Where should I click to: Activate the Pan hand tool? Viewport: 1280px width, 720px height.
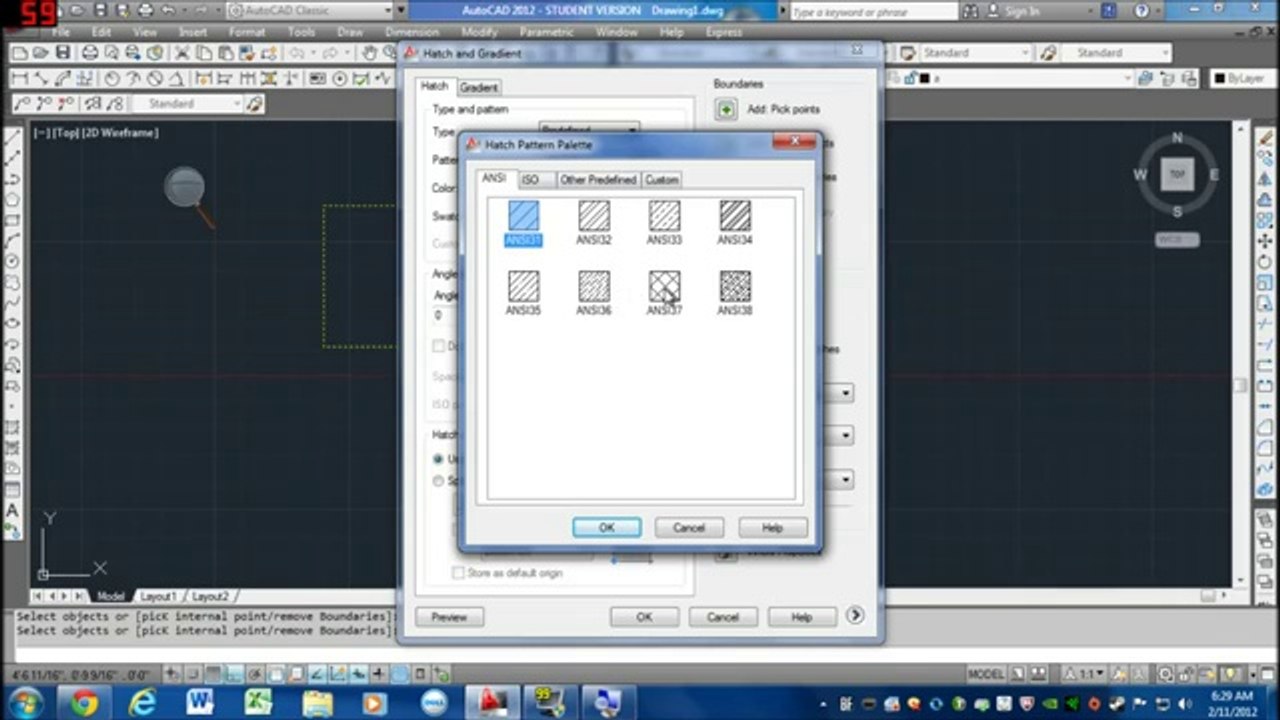pos(370,53)
